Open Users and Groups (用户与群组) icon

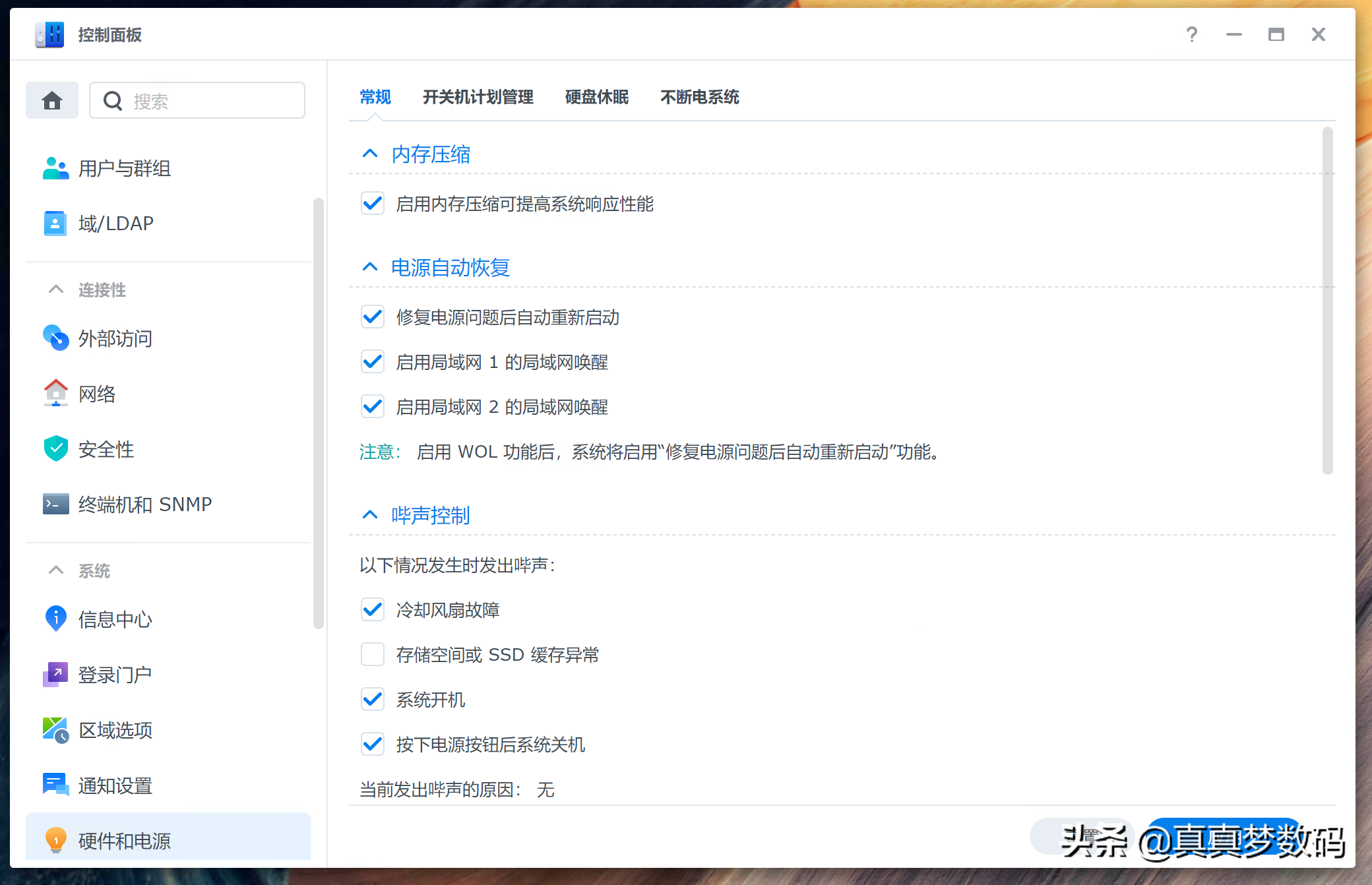[55, 169]
